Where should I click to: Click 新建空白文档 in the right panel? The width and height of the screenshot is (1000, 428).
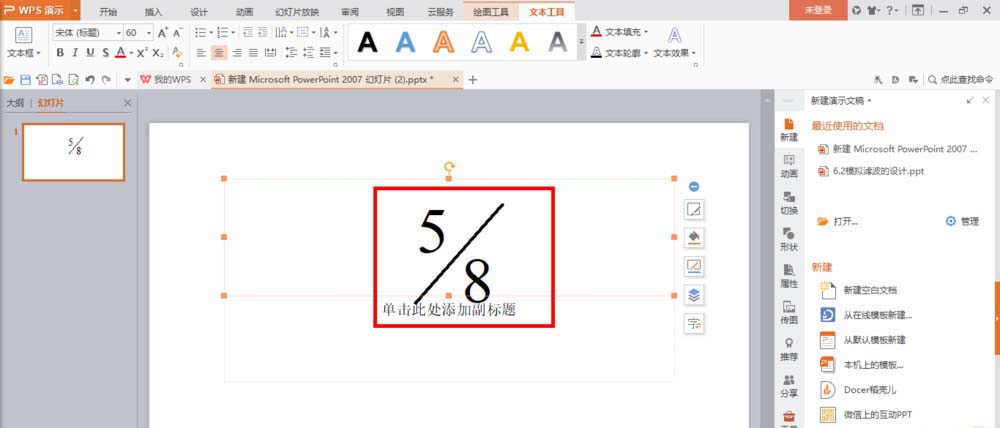click(x=870, y=290)
